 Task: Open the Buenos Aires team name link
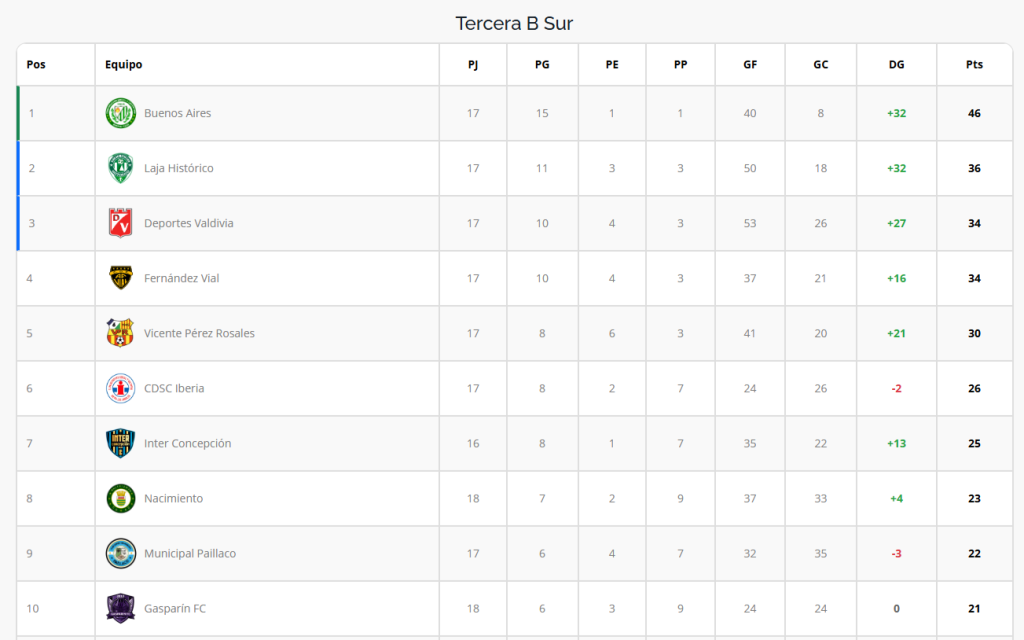click(x=178, y=113)
